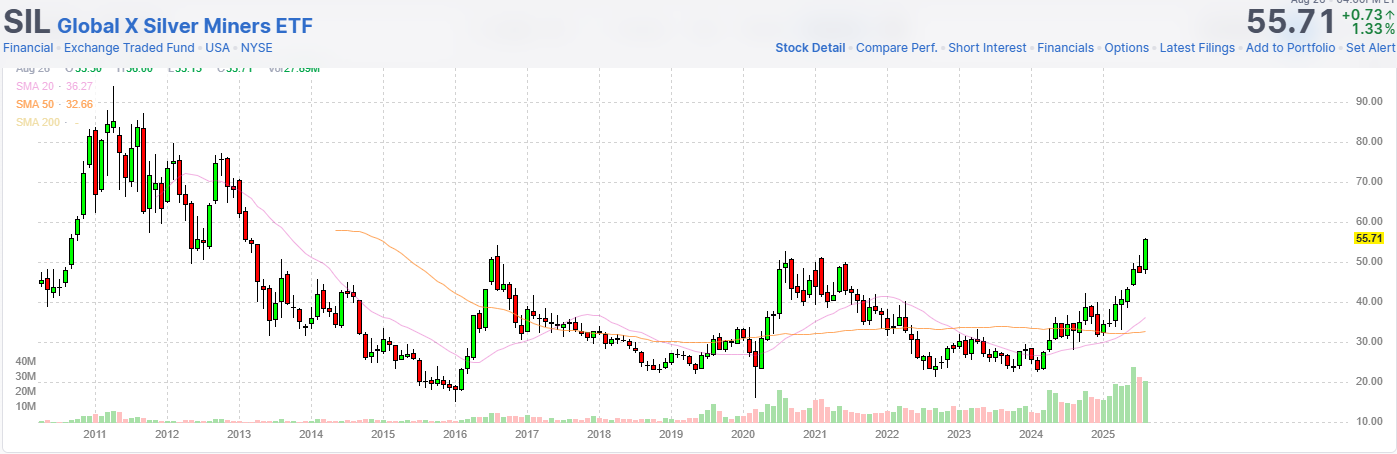Click the large 55.71 price in header
The image size is (1397, 454).
(x=1290, y=22)
